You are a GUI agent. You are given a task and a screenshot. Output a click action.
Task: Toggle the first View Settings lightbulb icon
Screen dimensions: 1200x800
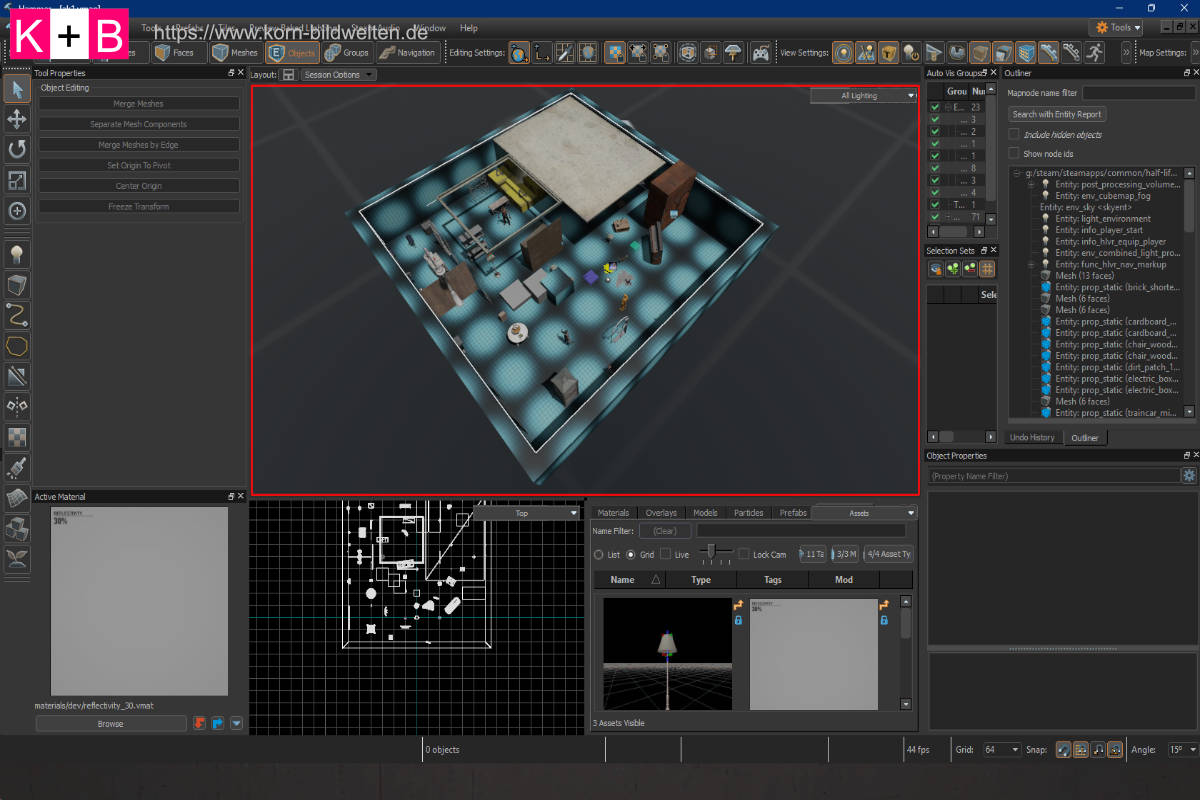point(844,52)
